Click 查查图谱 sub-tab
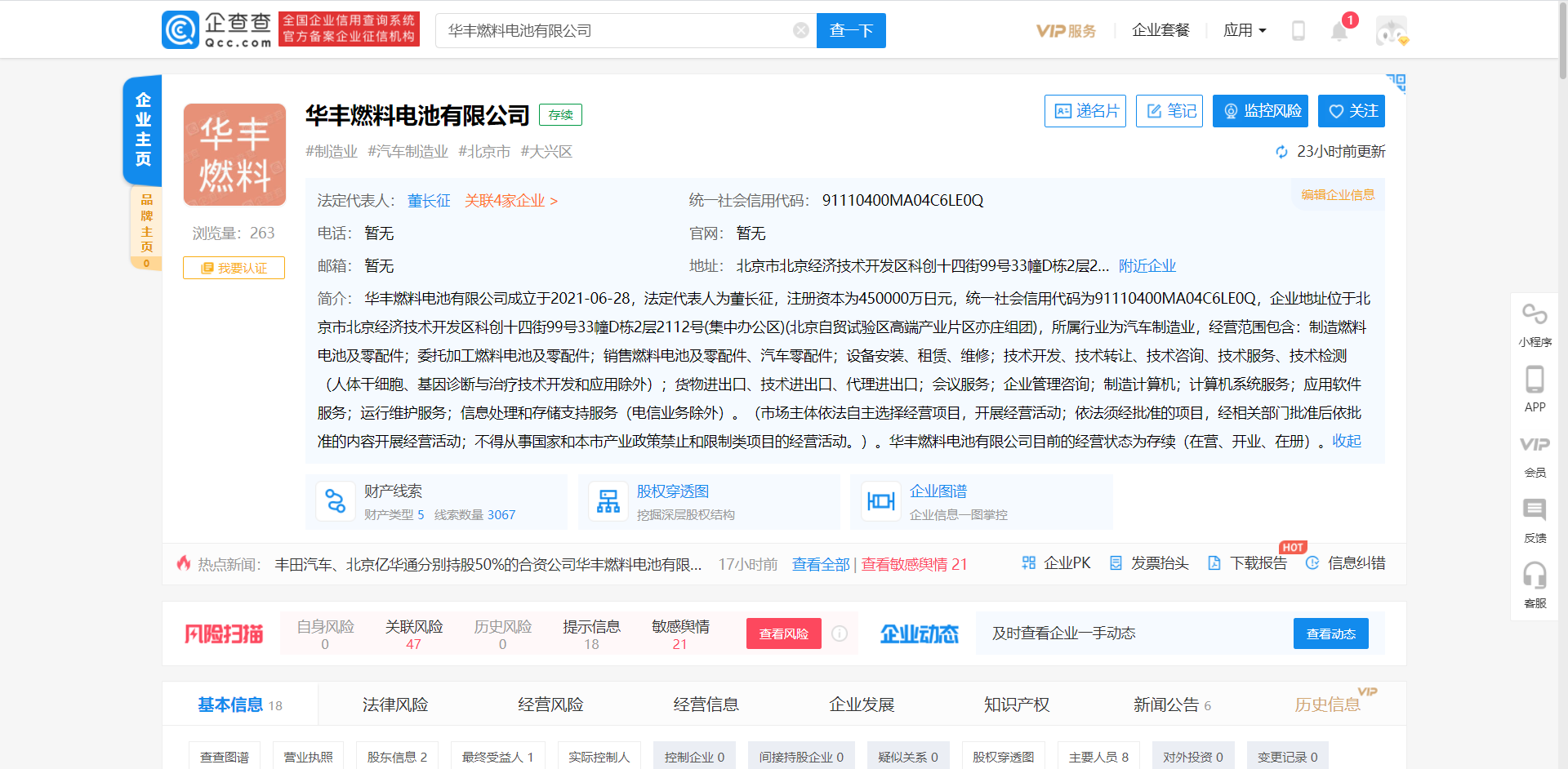Viewport: 1568px width, 769px height. click(x=225, y=757)
